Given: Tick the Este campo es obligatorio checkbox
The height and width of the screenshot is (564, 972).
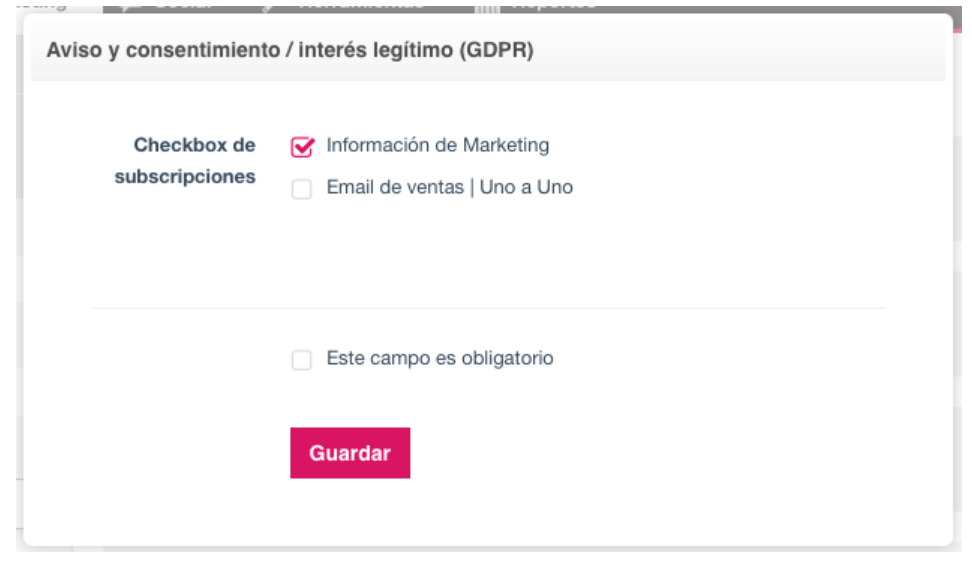Looking at the screenshot, I should pos(302,359).
